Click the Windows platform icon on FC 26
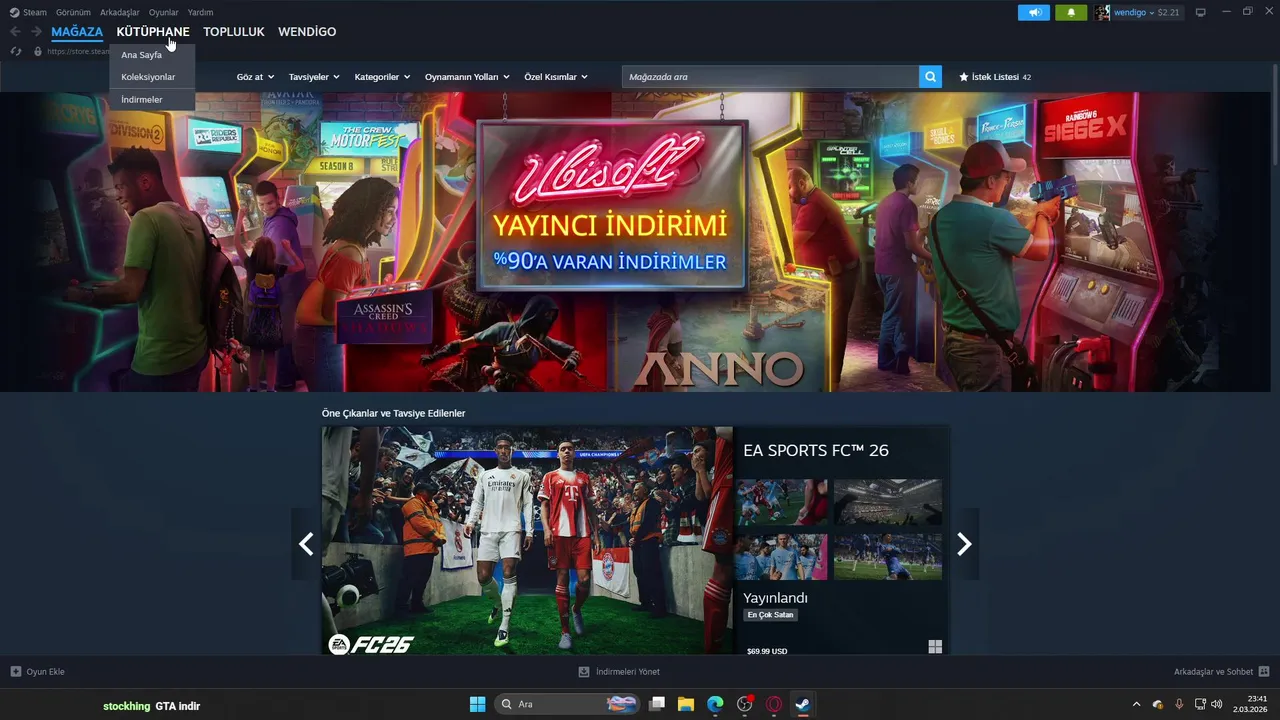 pyautogui.click(x=935, y=647)
